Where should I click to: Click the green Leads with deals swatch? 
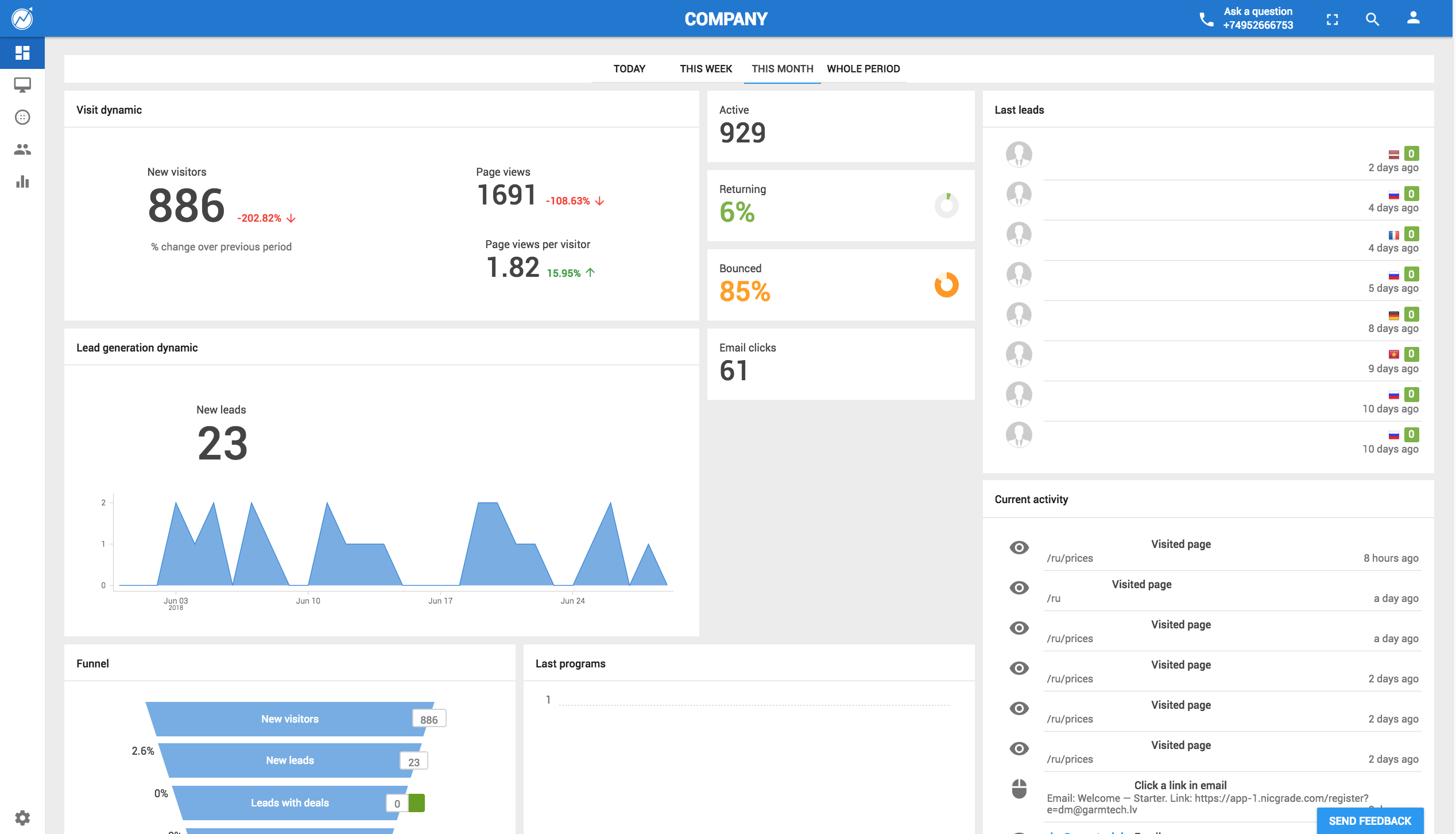(417, 802)
